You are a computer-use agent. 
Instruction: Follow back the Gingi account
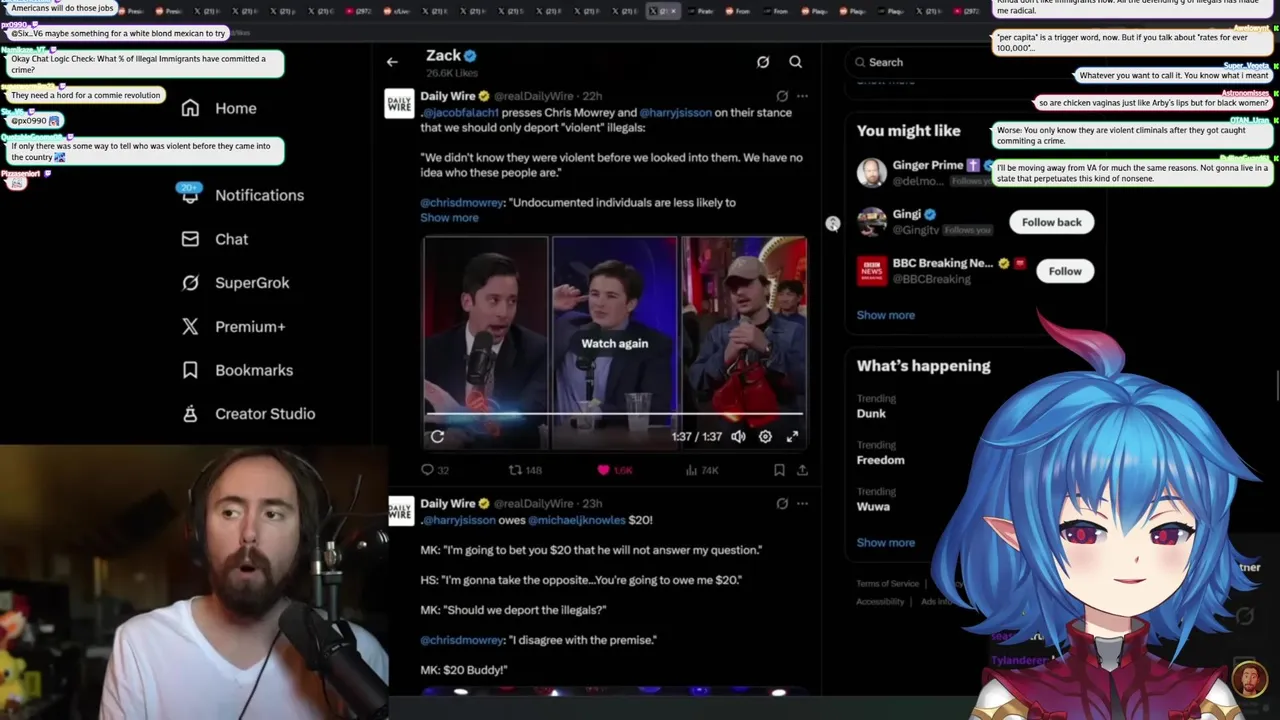coord(1051,222)
